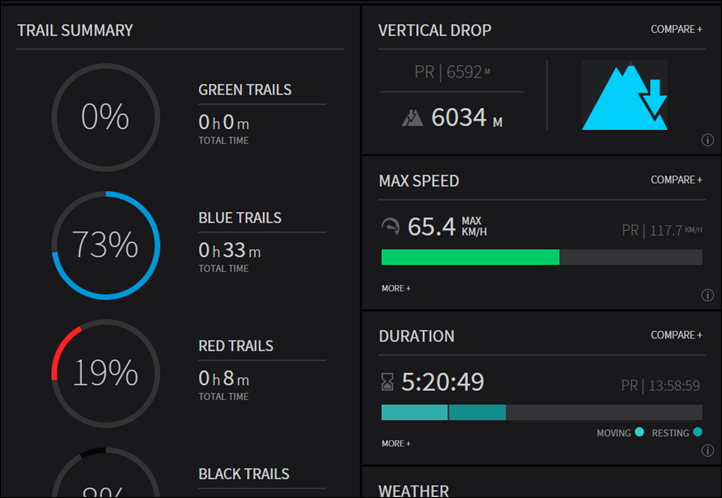Click the MOVING legend label
The image size is (722, 498).
click(614, 433)
